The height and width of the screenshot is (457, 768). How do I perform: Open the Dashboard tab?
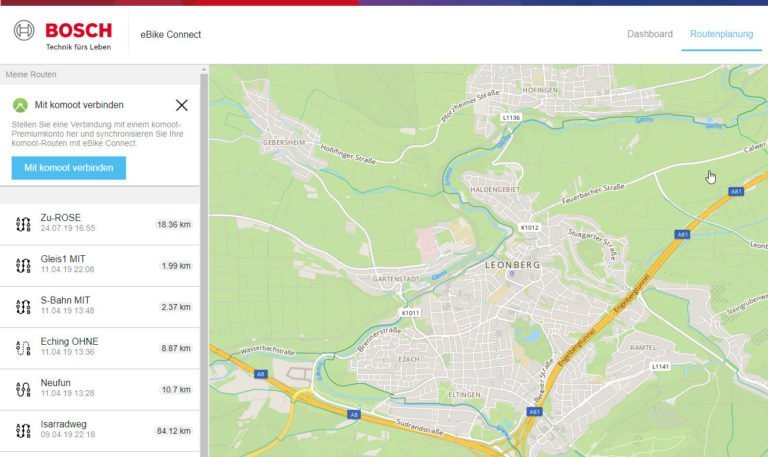click(x=649, y=34)
